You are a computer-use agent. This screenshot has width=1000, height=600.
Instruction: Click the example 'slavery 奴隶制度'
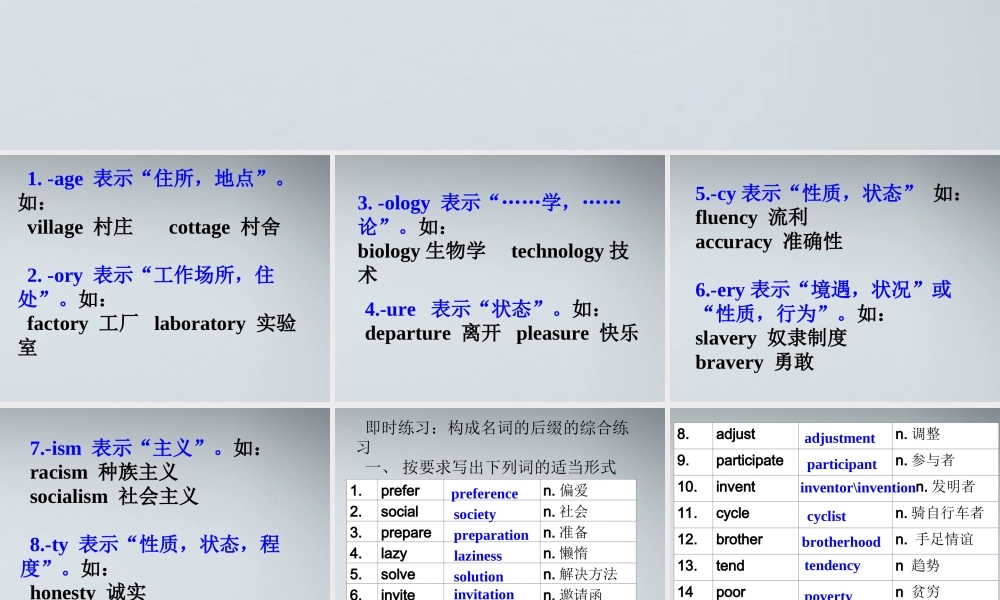[x=770, y=338]
